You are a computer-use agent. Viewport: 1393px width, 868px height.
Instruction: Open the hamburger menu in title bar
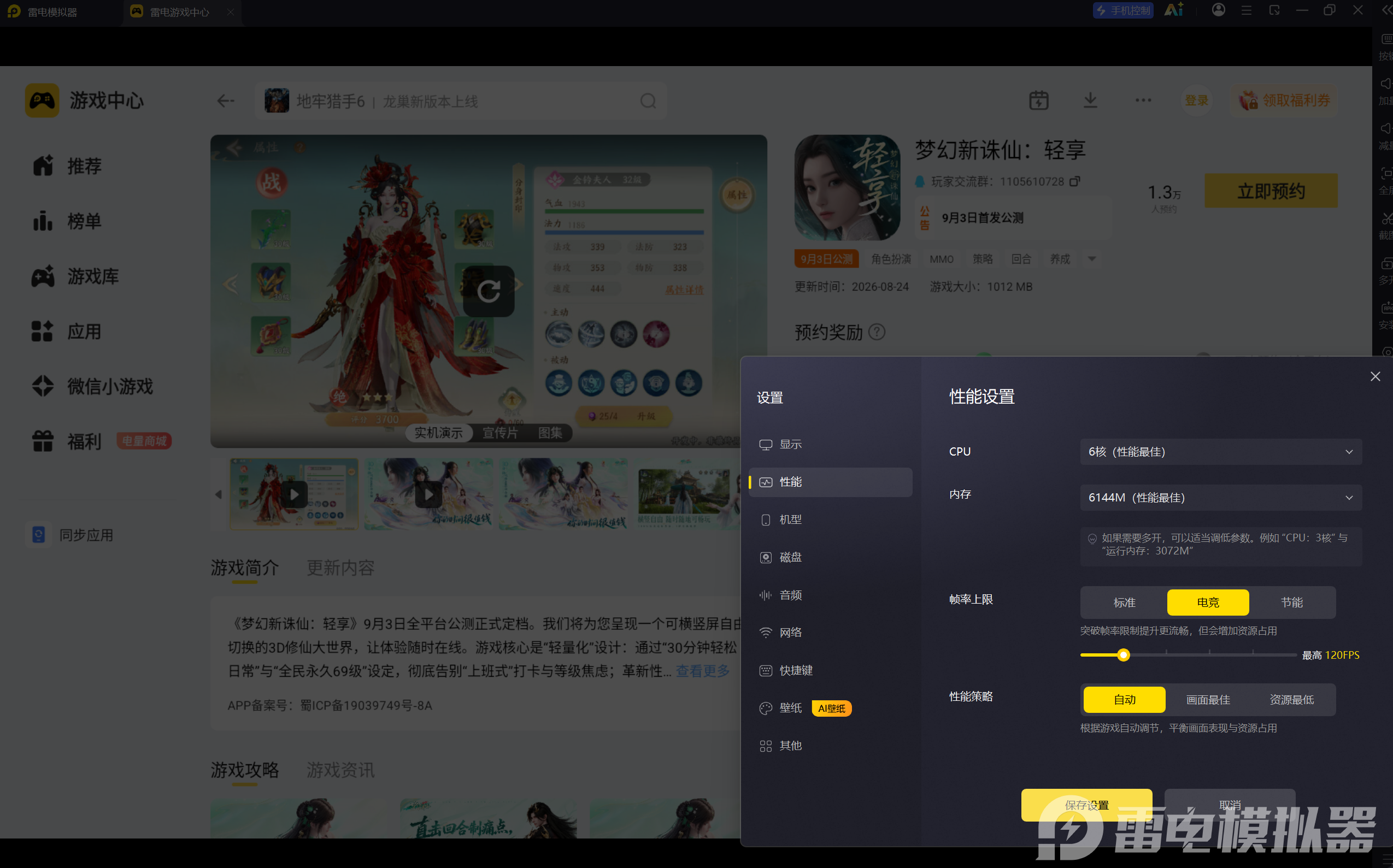pyautogui.click(x=1246, y=10)
